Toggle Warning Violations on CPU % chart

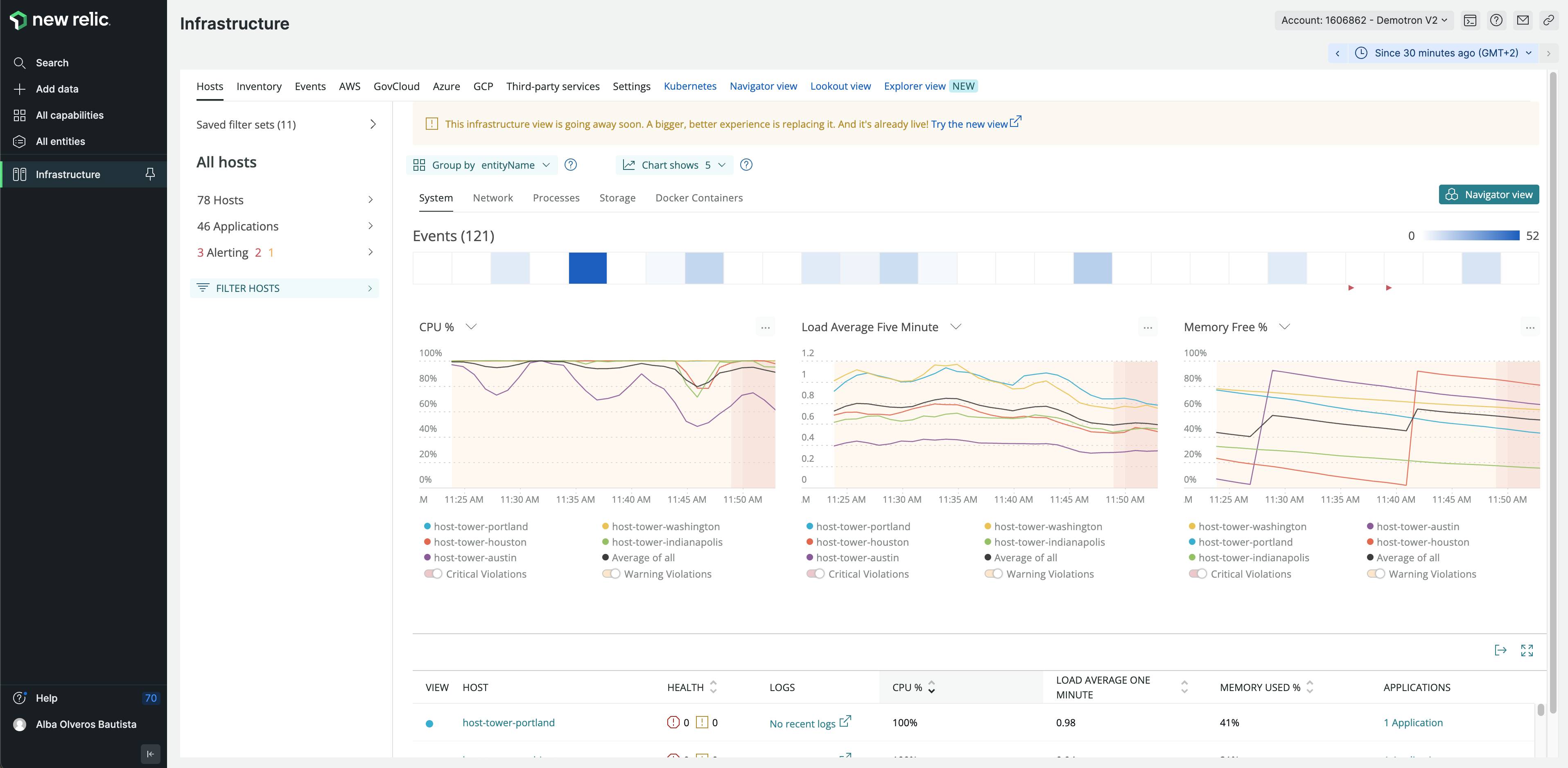pyautogui.click(x=611, y=574)
